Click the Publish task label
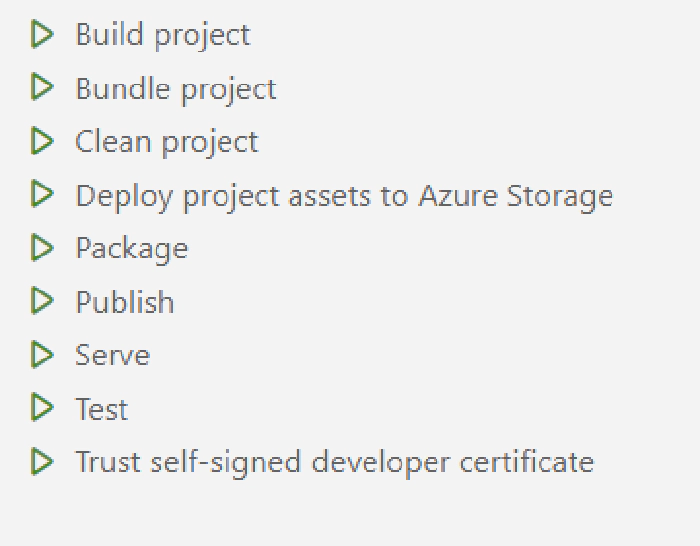 pyautogui.click(x=125, y=302)
